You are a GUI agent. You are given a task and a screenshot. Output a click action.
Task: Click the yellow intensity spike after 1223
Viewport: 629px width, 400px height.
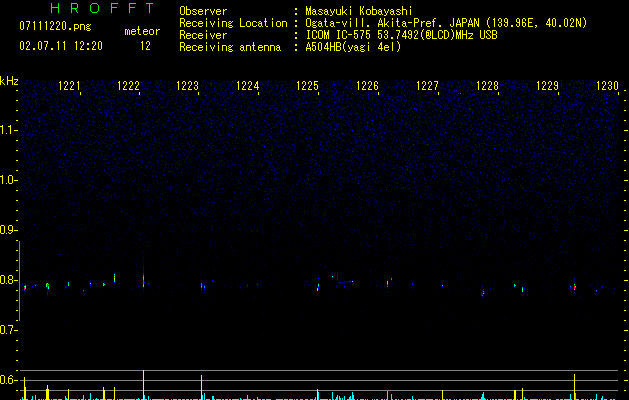point(202,387)
